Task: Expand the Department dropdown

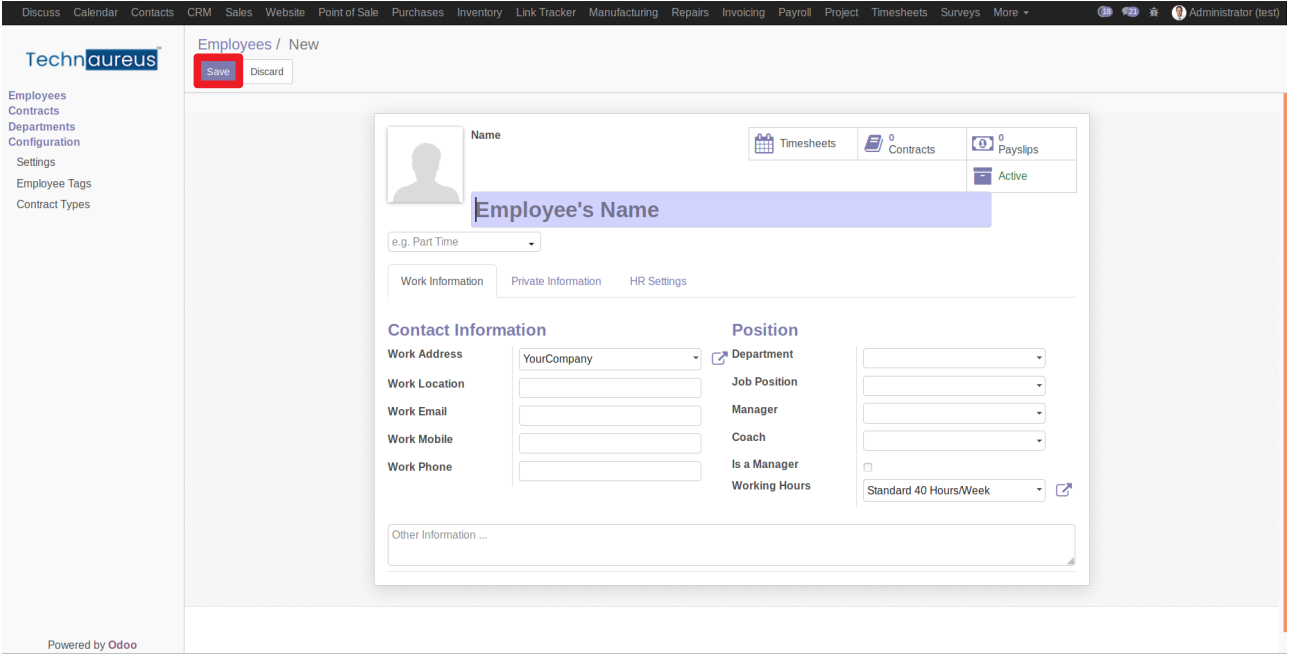Action: coord(954,359)
